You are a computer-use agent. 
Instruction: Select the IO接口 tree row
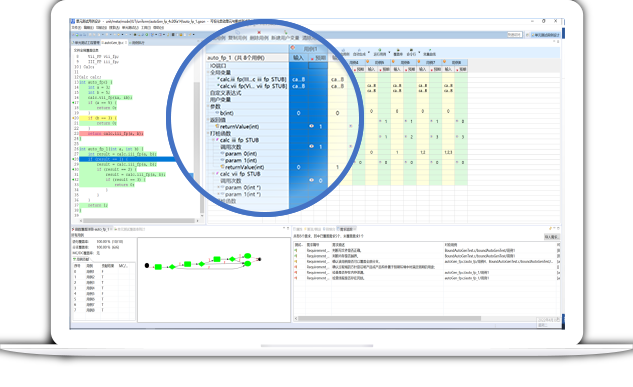click(x=247, y=66)
